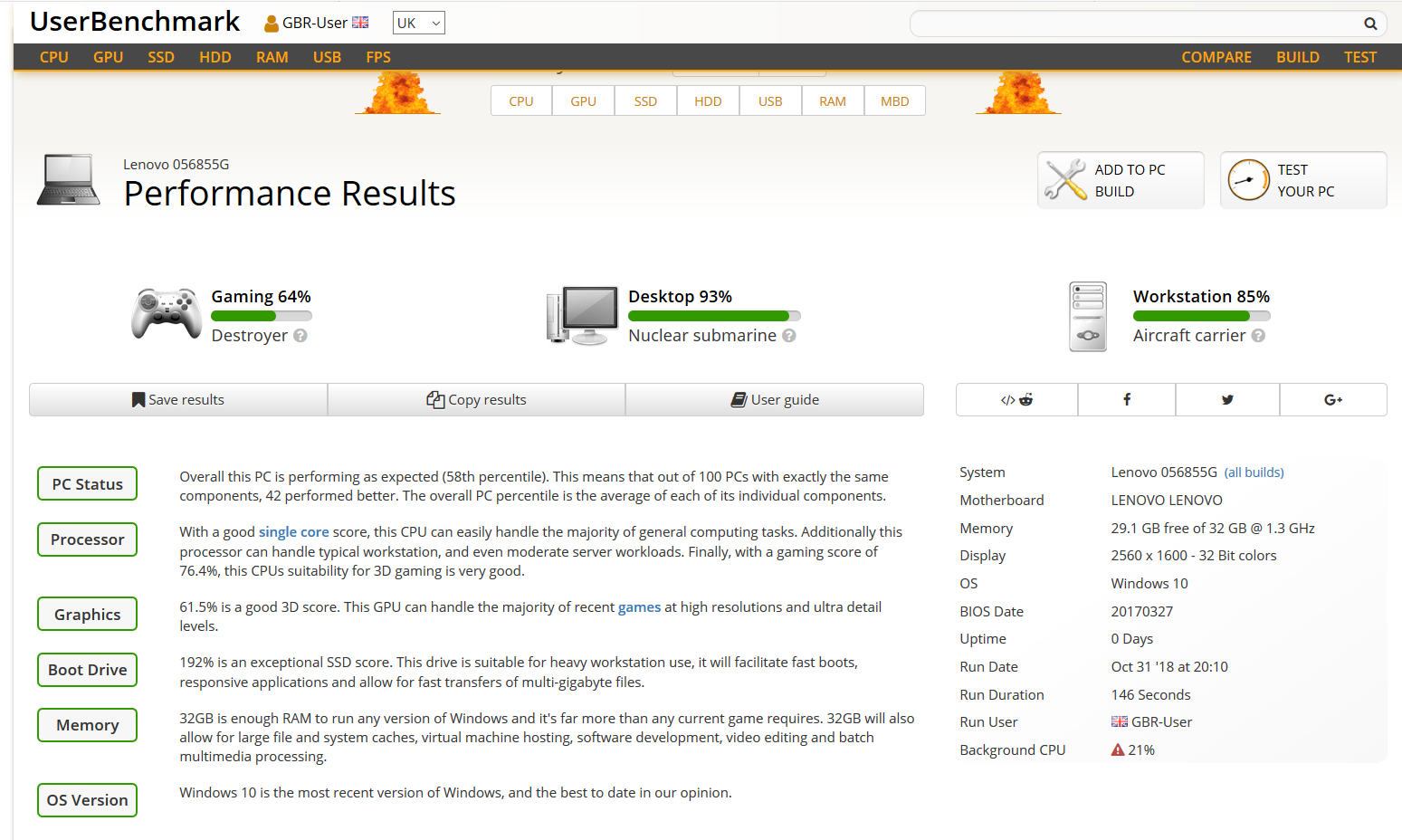
Task: Open SSD in the dark navigation bar
Action: [x=161, y=57]
